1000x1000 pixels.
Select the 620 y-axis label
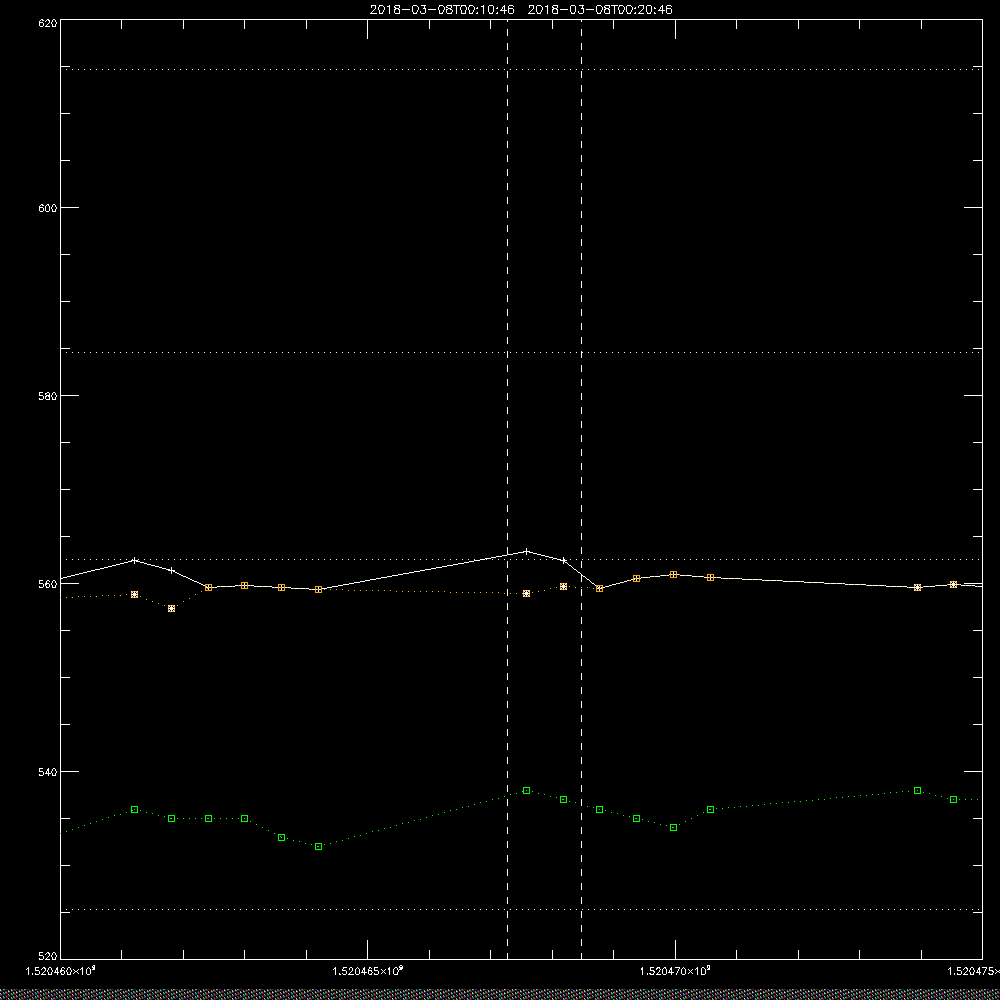pyautogui.click(x=48, y=23)
